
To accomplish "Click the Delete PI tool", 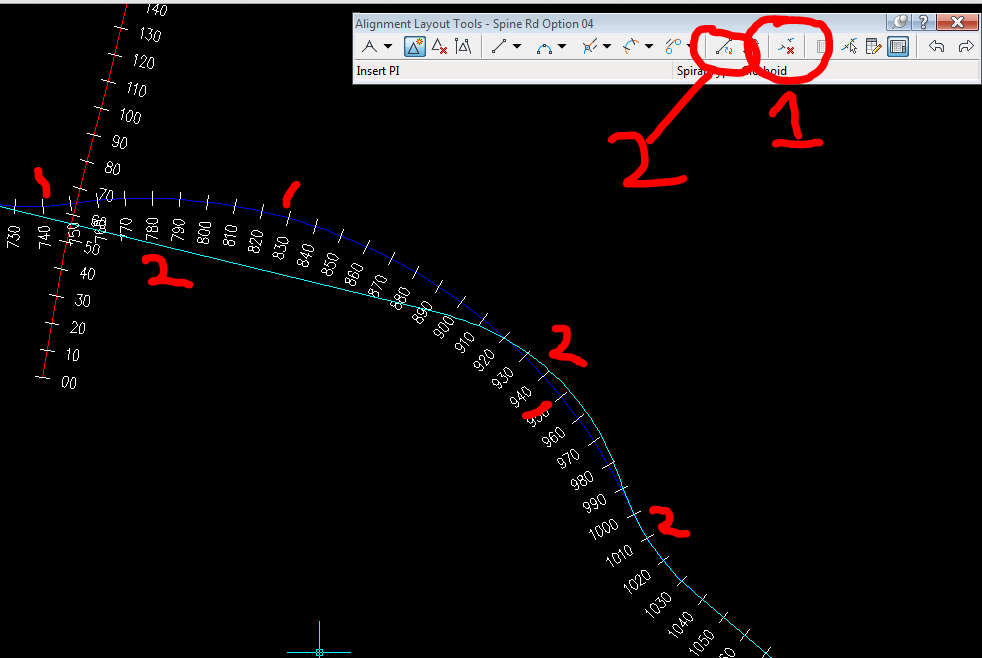I will tap(439, 46).
